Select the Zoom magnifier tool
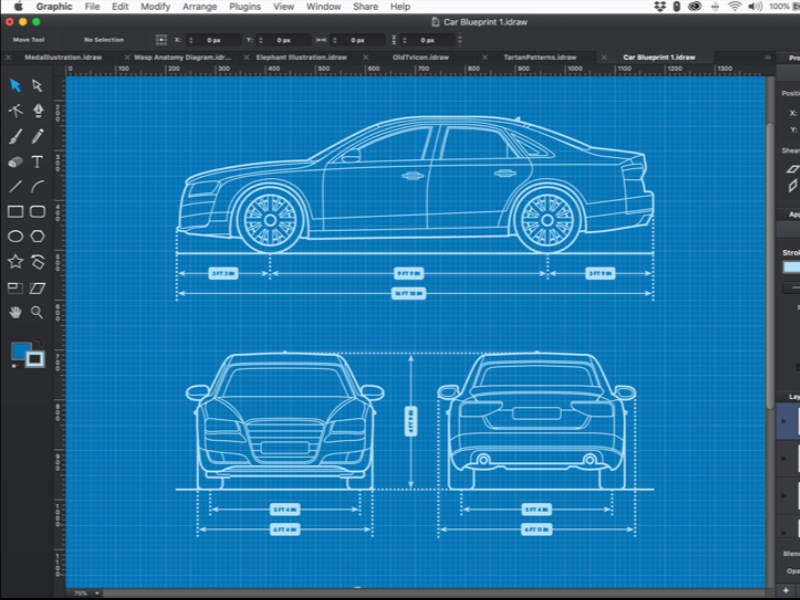800x600 pixels. tap(37, 312)
